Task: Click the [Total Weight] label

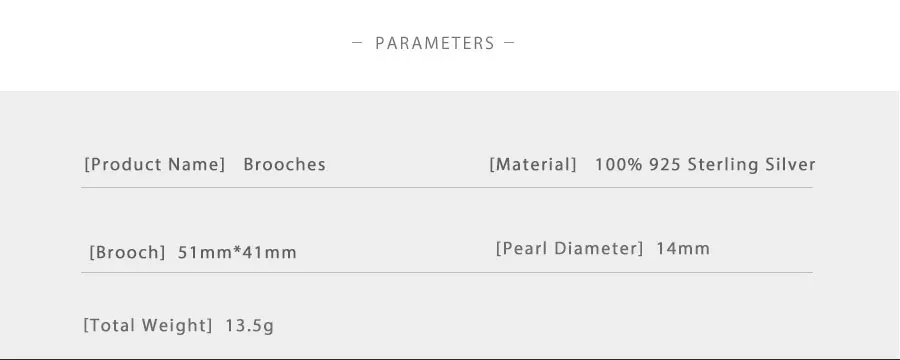Action: coord(148,326)
